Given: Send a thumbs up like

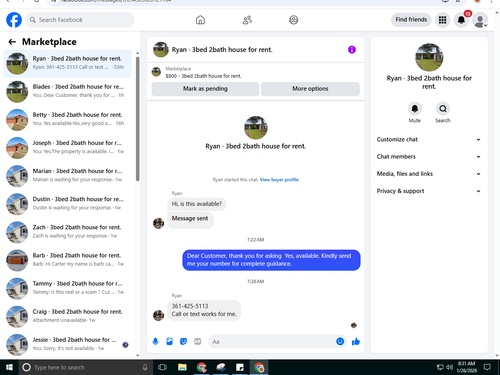Looking at the screenshot, I should click(x=356, y=341).
